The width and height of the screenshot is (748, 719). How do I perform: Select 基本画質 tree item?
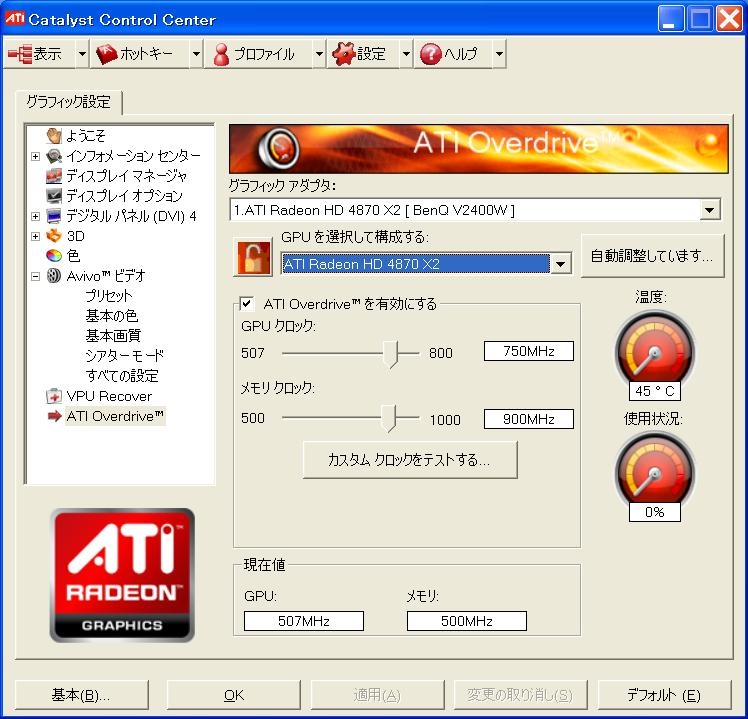(x=113, y=336)
